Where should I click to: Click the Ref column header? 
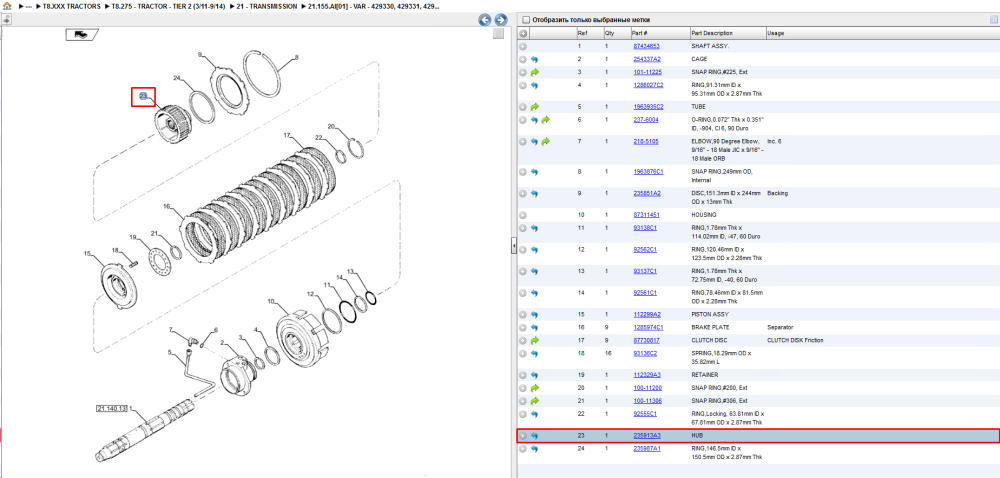coord(582,33)
